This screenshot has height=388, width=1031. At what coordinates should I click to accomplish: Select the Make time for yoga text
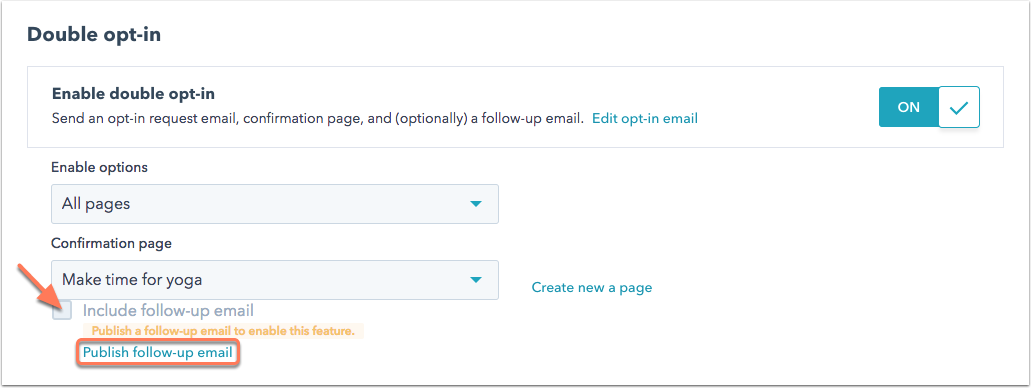[132, 280]
